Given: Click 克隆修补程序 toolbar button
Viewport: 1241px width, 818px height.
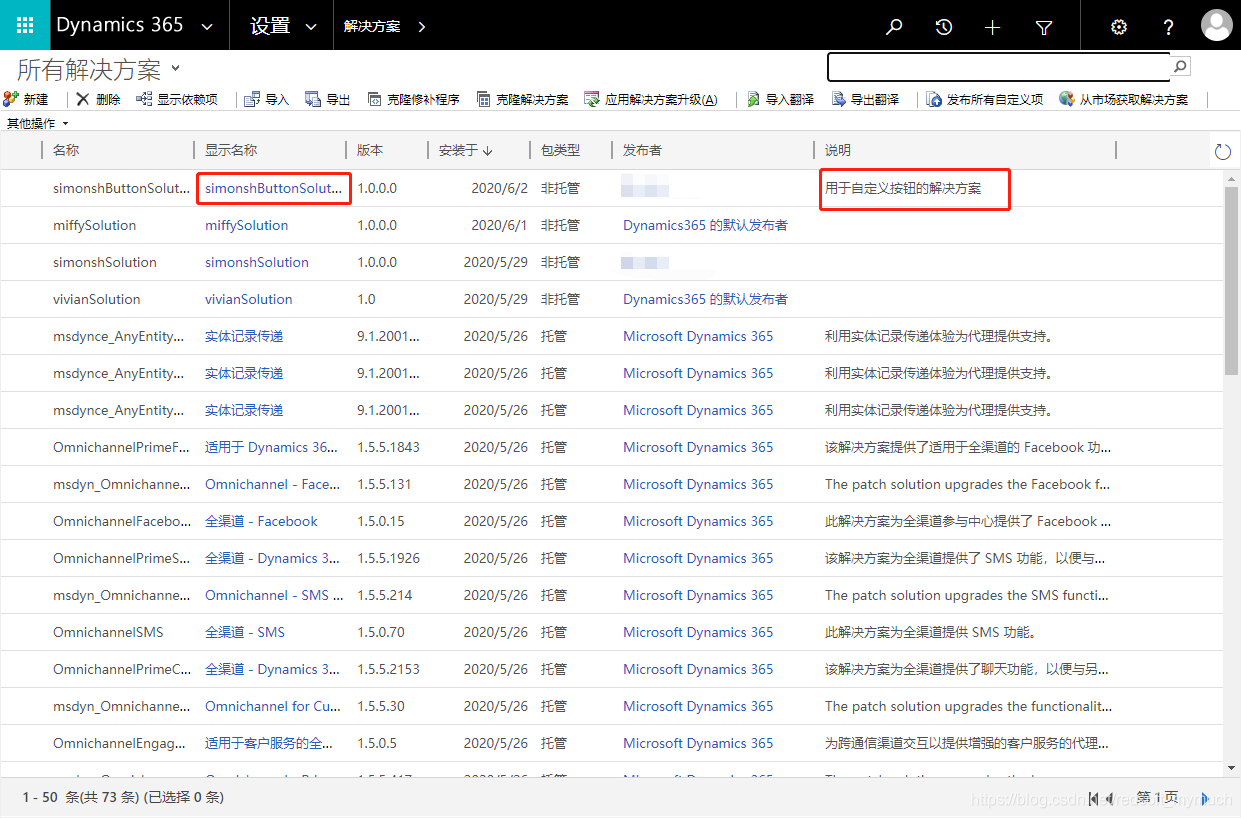Looking at the screenshot, I should tap(414, 99).
